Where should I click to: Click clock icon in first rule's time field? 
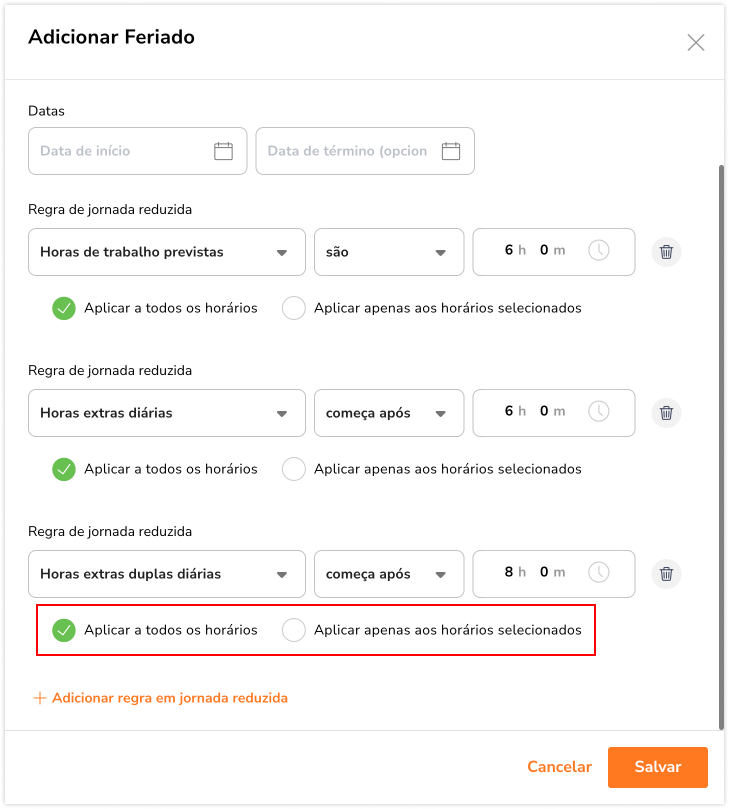(598, 251)
